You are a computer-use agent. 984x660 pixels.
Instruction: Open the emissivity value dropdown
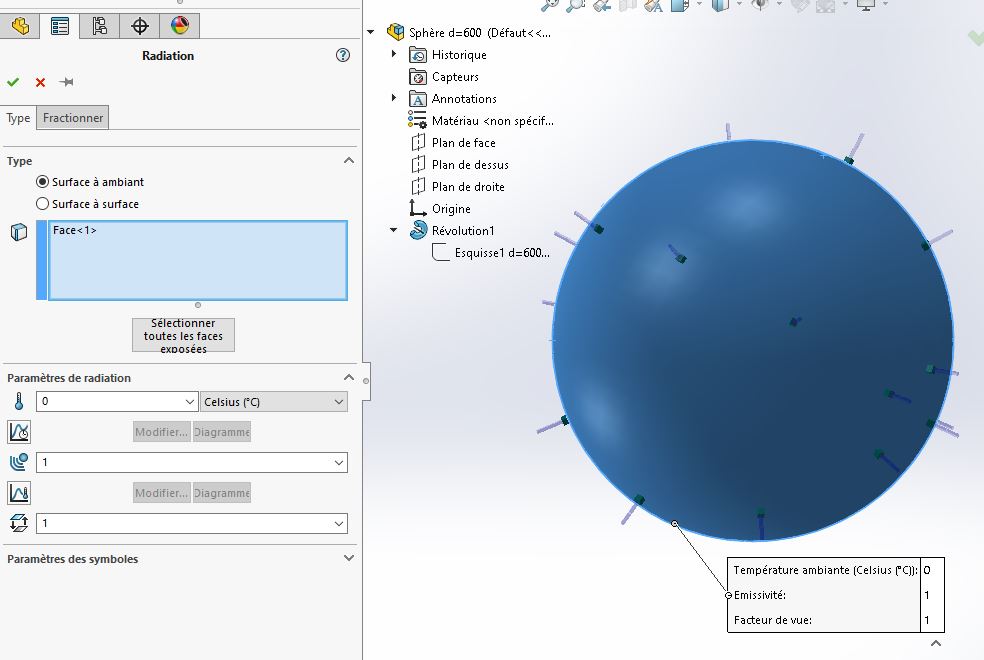339,462
